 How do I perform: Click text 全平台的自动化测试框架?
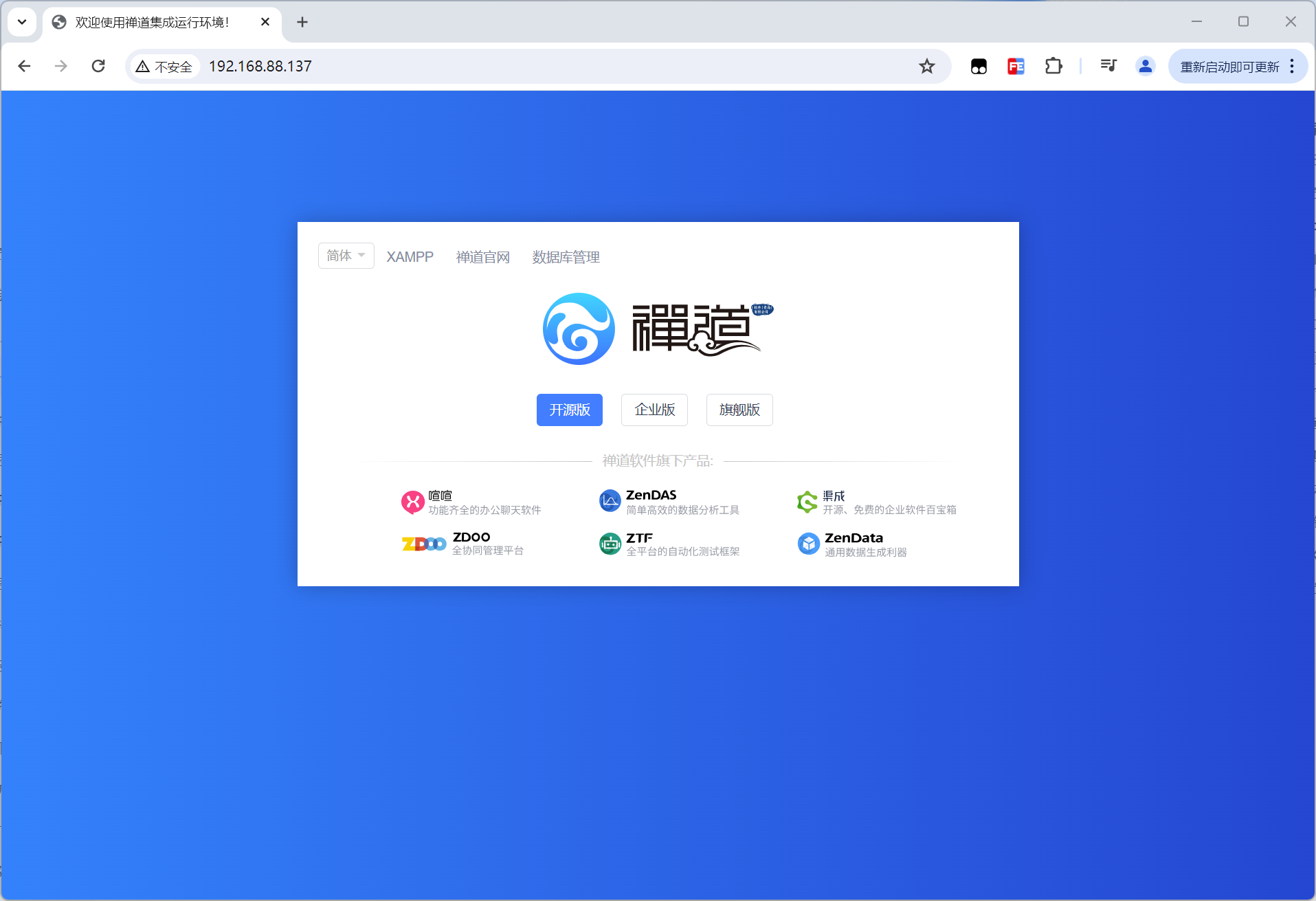[682, 551]
